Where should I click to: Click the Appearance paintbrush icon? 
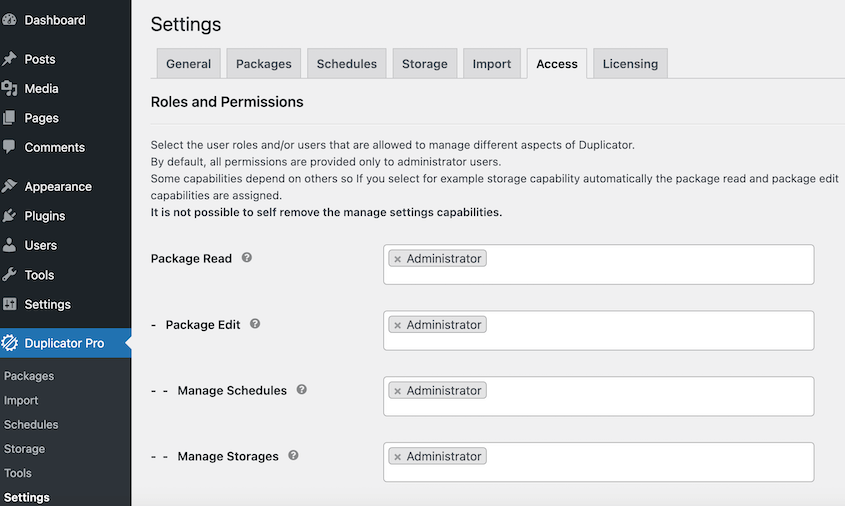click(x=9, y=186)
